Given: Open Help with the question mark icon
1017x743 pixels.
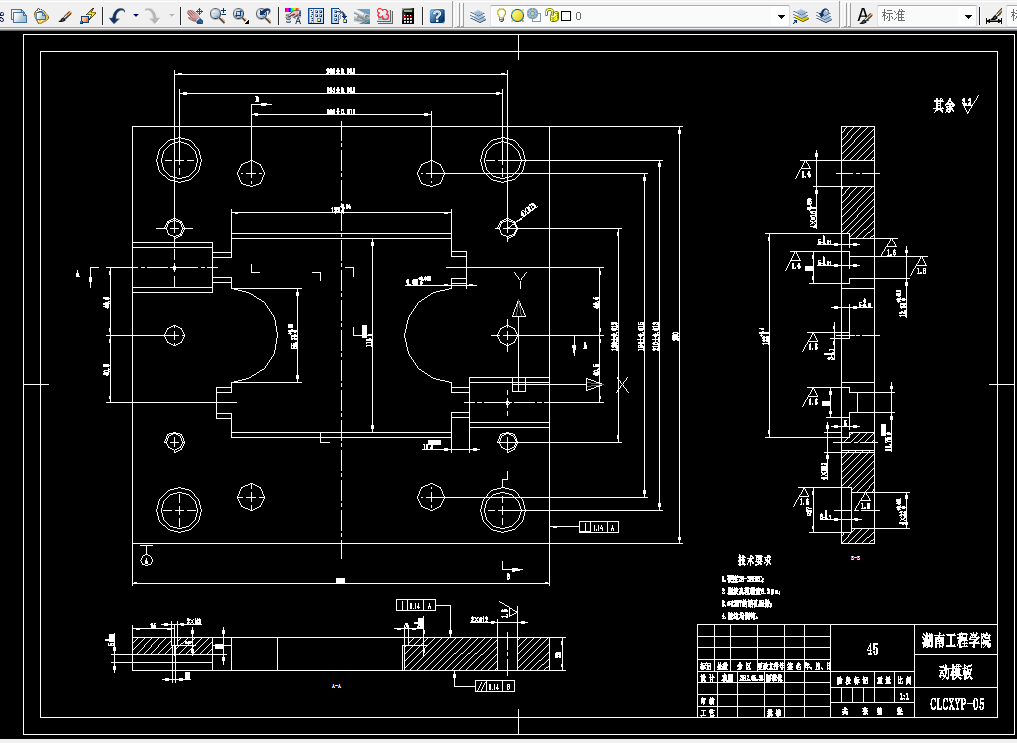Looking at the screenshot, I should coord(438,16).
